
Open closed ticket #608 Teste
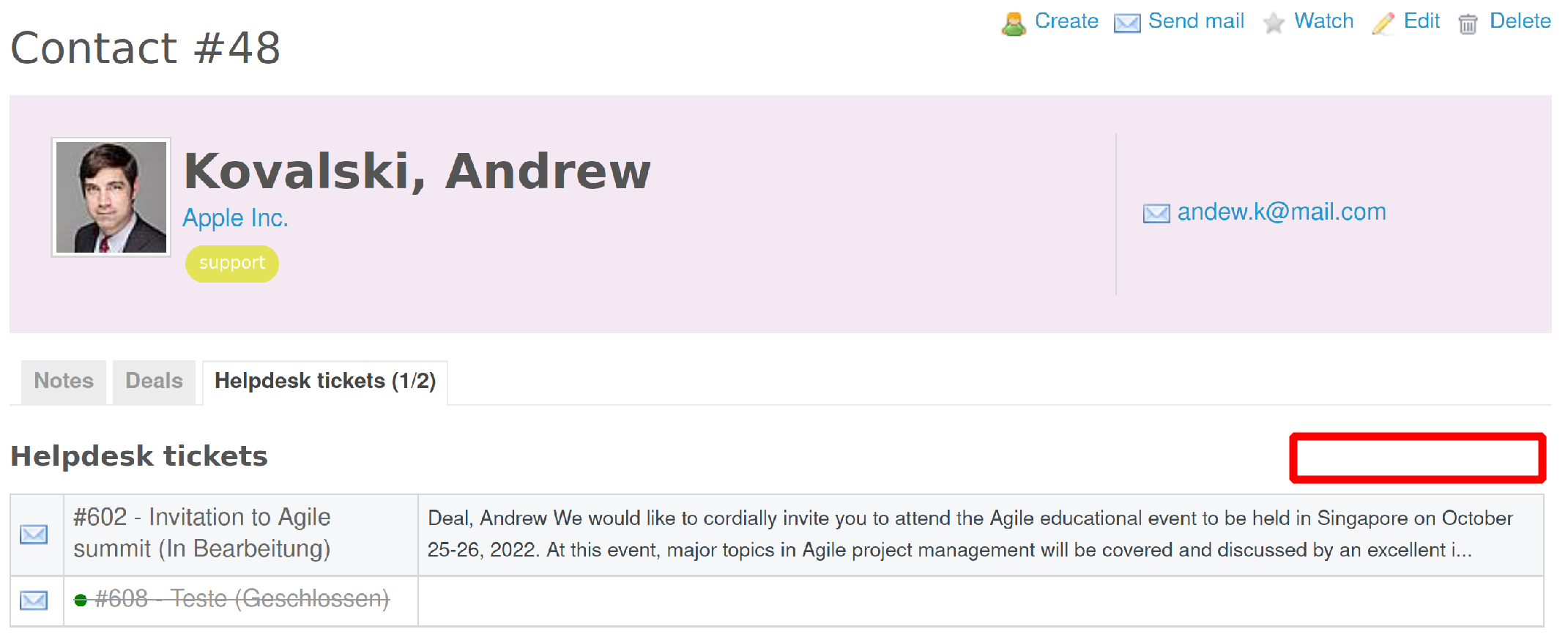pos(242,599)
